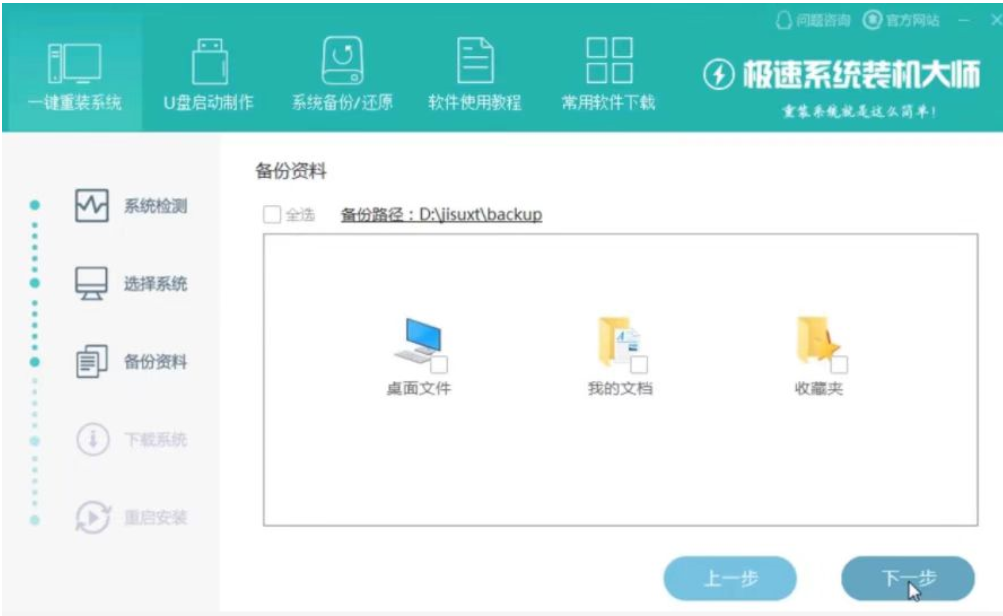Click the 下载系统 download icon

click(x=92, y=441)
